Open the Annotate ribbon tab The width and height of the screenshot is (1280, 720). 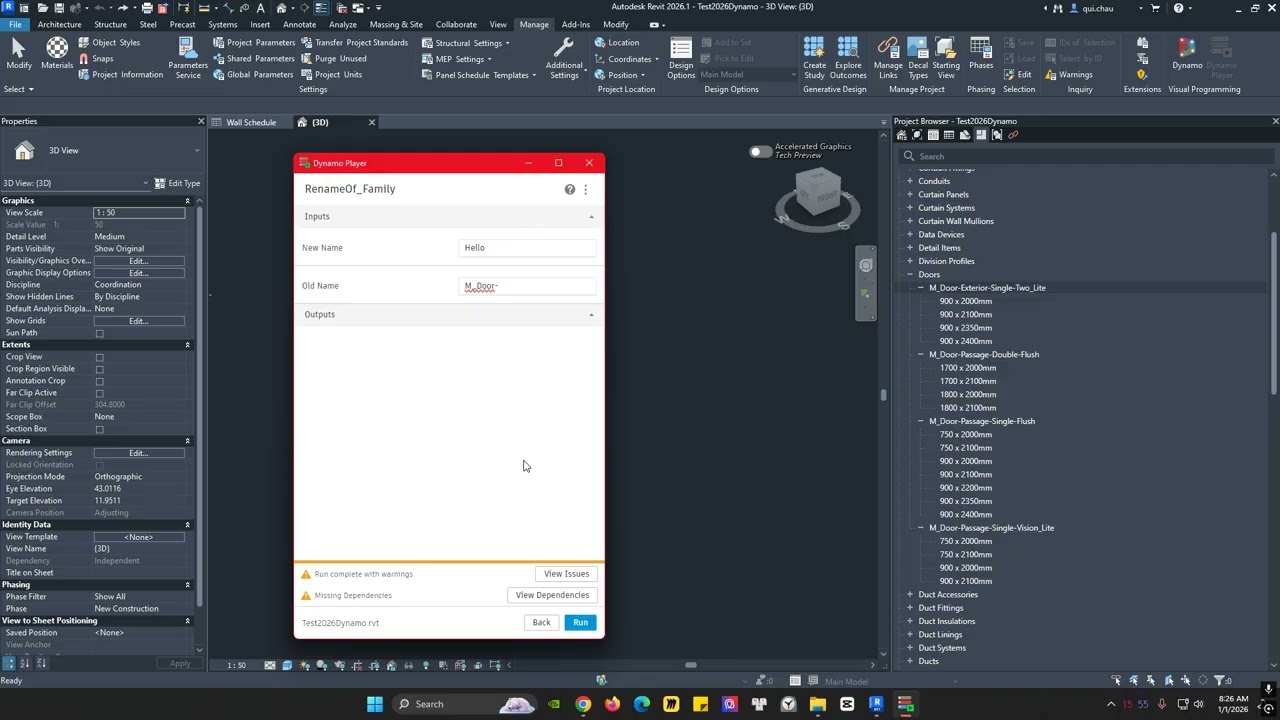pyautogui.click(x=299, y=24)
